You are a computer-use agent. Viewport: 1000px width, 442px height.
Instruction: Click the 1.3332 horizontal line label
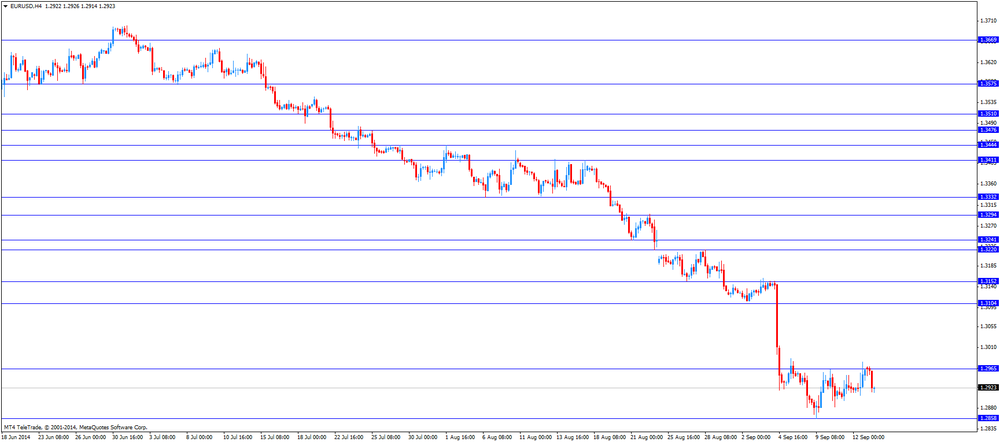(x=987, y=197)
